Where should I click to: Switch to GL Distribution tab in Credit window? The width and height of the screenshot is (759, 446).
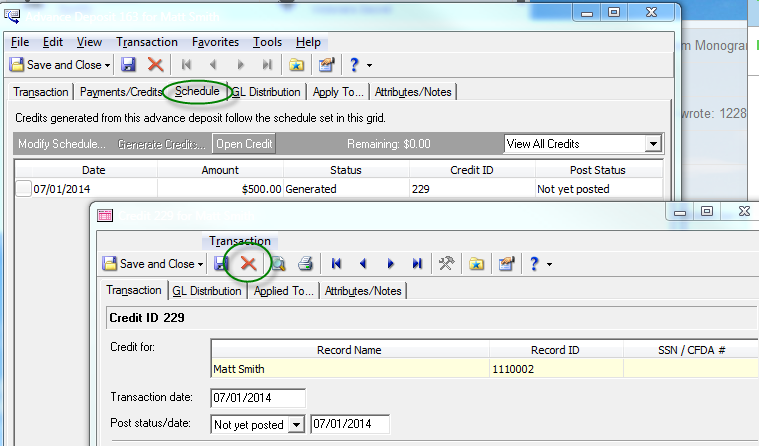pyautogui.click(x=207, y=291)
